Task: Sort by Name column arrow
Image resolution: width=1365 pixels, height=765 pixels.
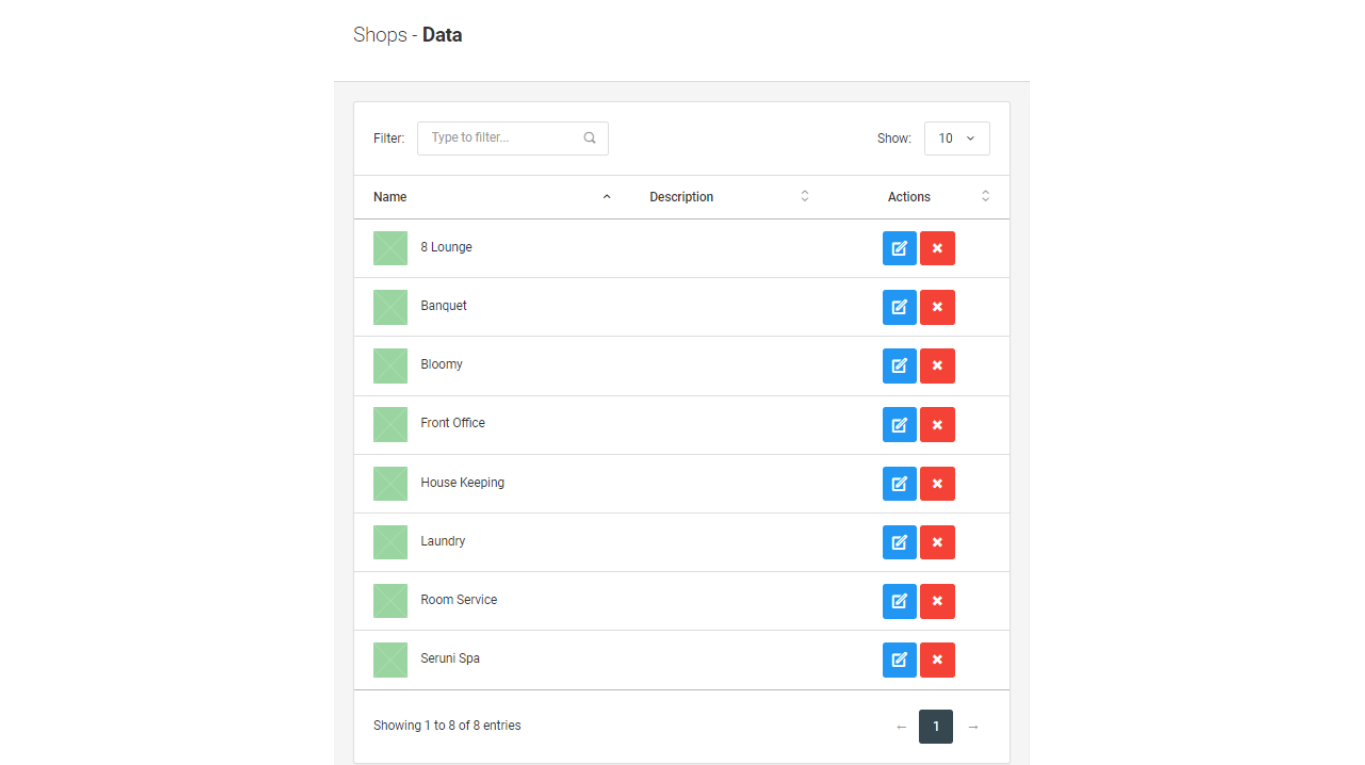Action: pos(607,197)
